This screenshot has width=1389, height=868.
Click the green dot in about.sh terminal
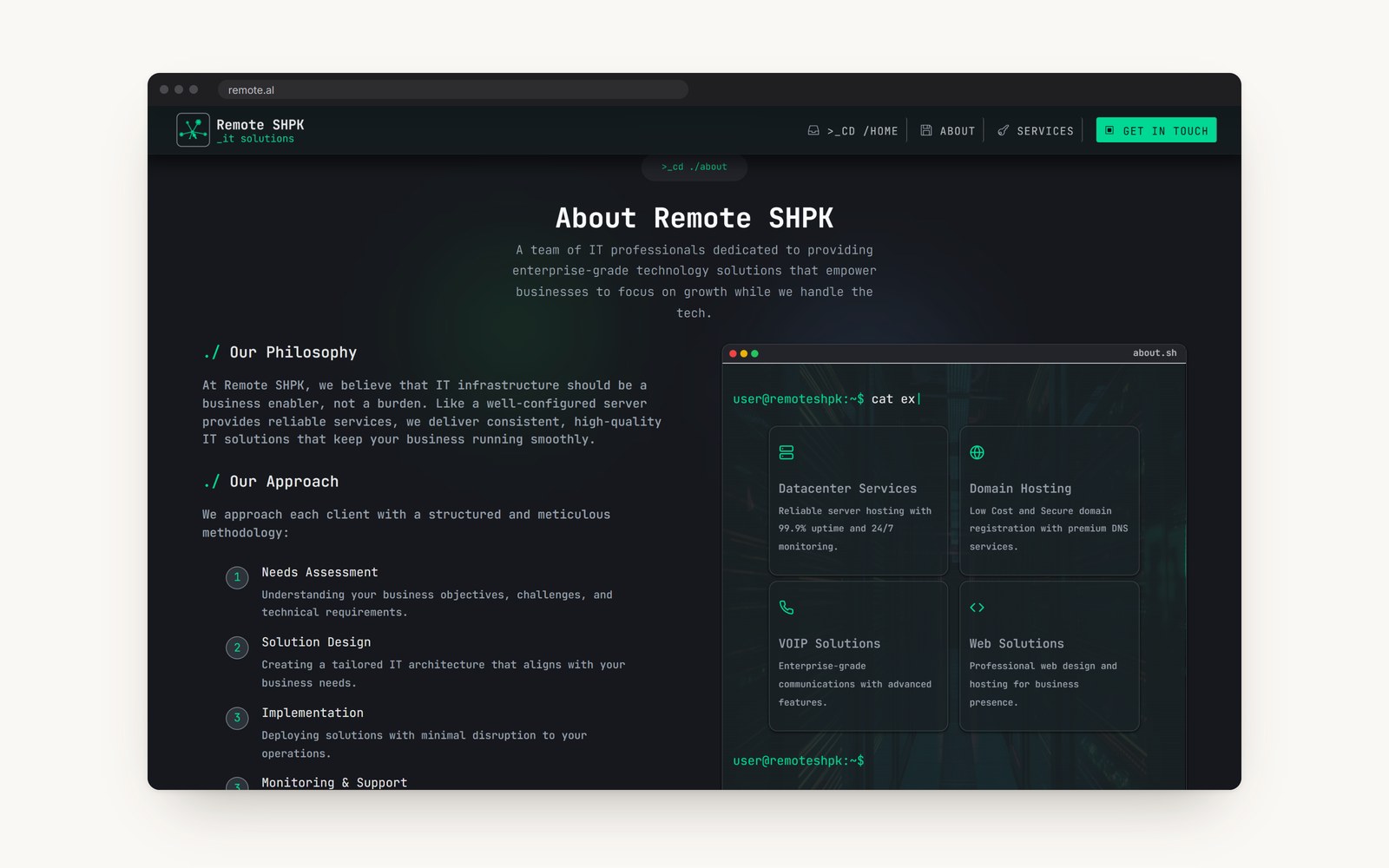point(755,353)
